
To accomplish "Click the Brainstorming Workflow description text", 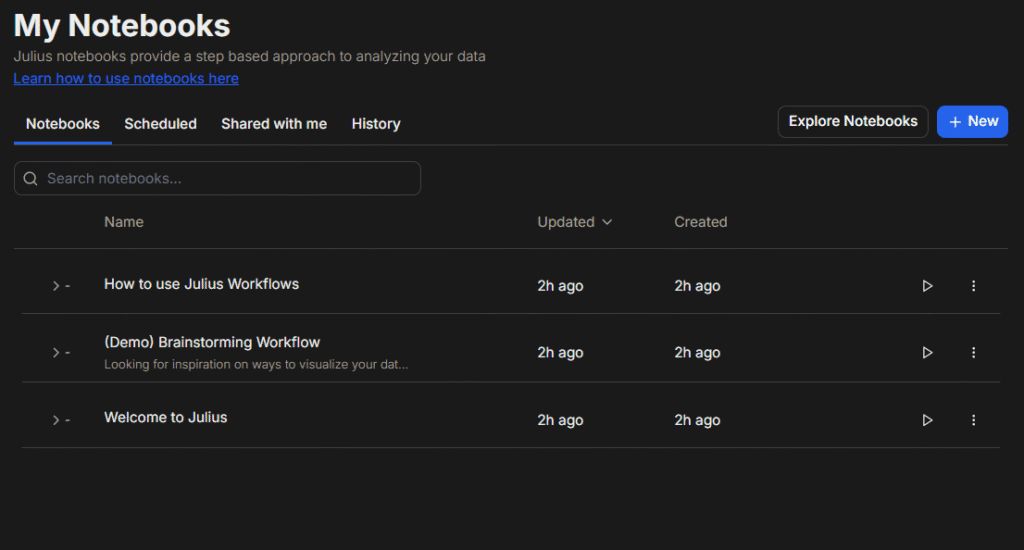I will coord(256,364).
